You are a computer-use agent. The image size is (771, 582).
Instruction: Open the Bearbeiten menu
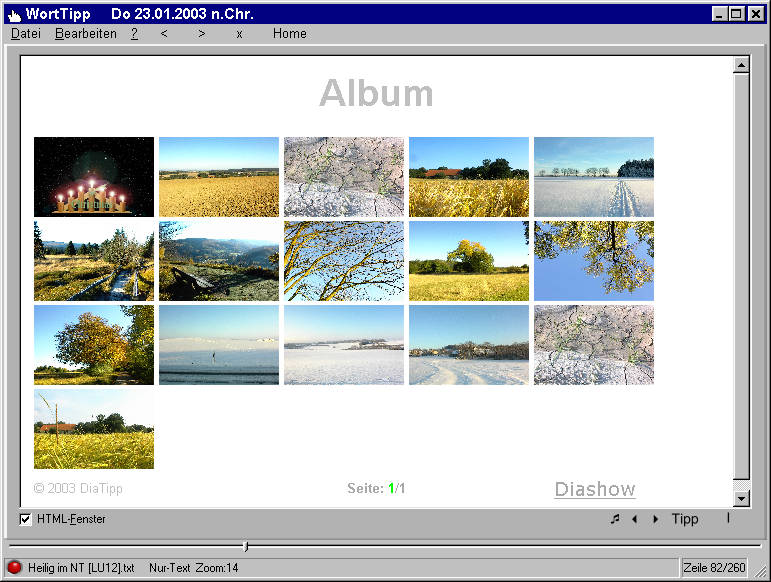click(86, 34)
